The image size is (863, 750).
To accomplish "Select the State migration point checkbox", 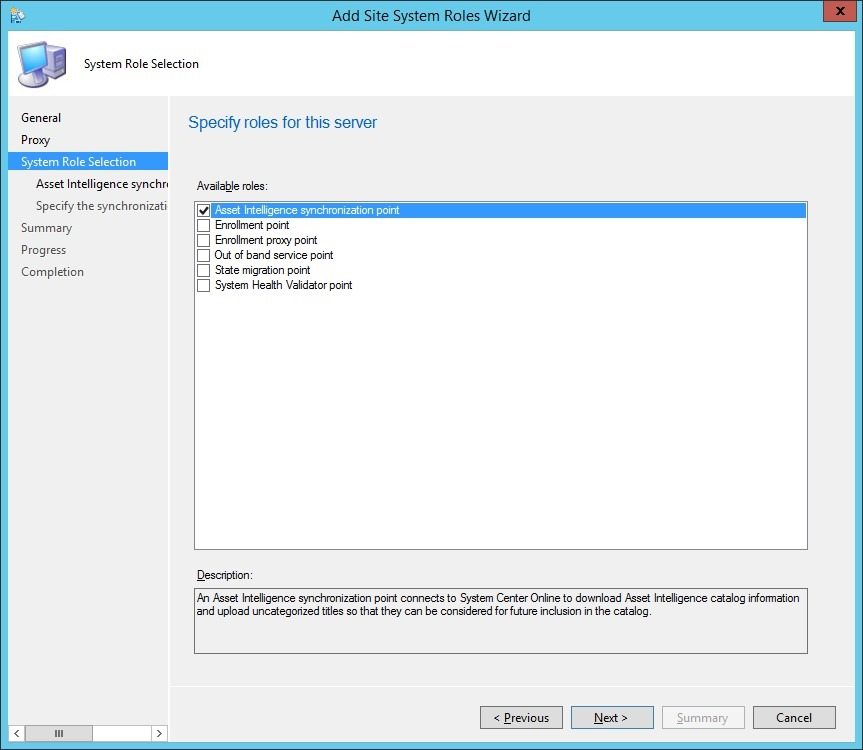I will pos(204,270).
